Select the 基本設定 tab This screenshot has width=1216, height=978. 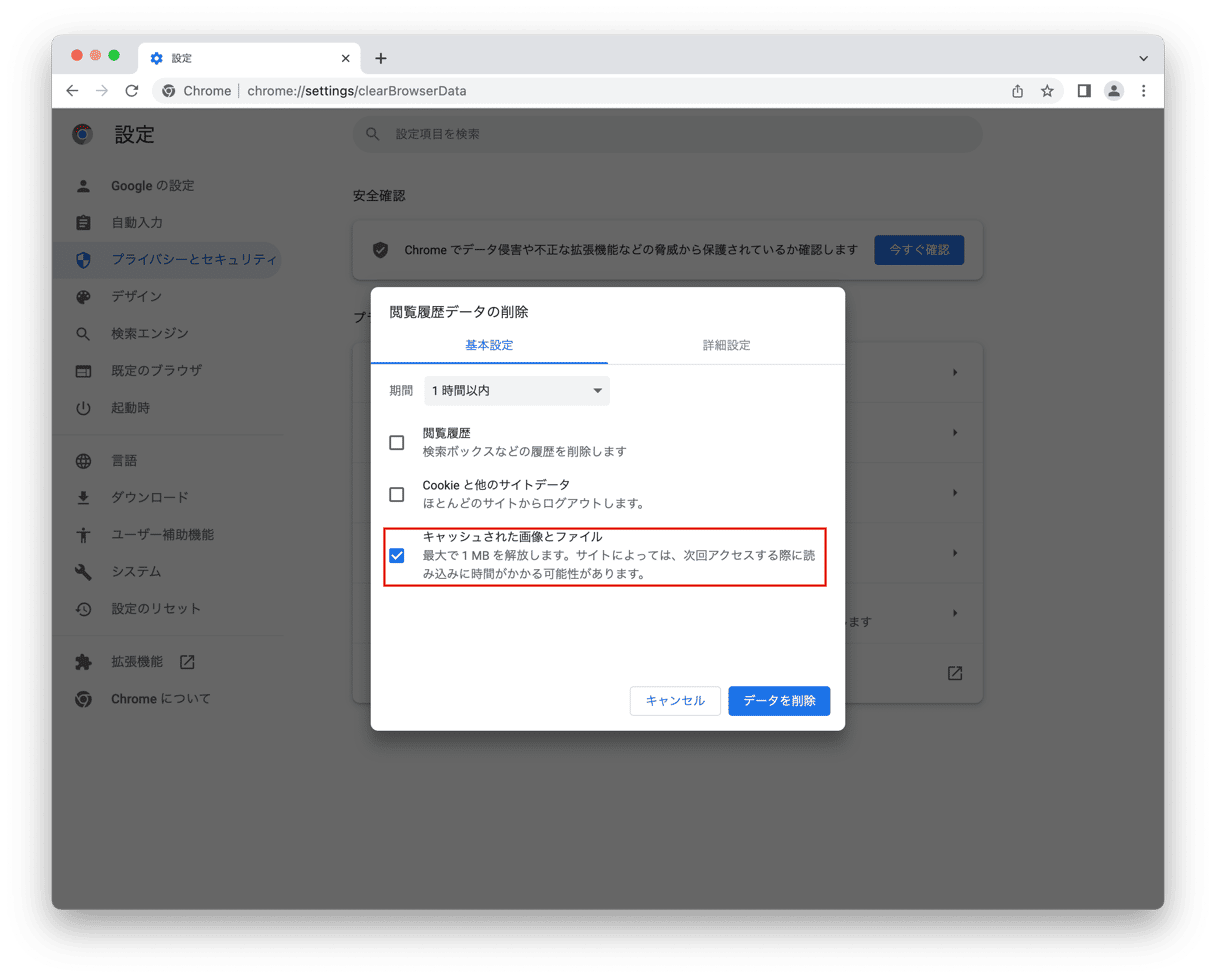click(489, 345)
